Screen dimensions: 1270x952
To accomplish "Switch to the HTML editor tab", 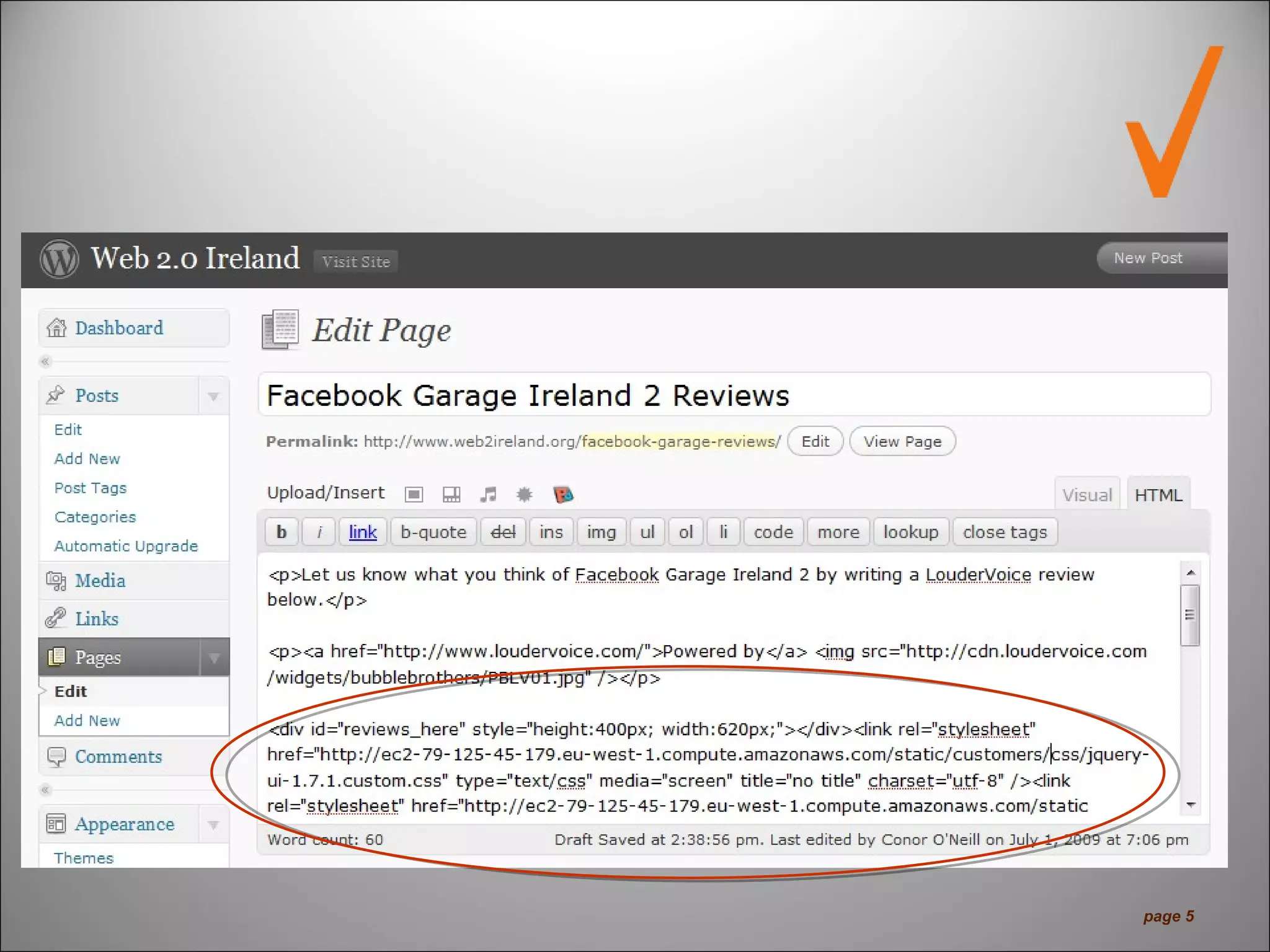I will [1158, 495].
